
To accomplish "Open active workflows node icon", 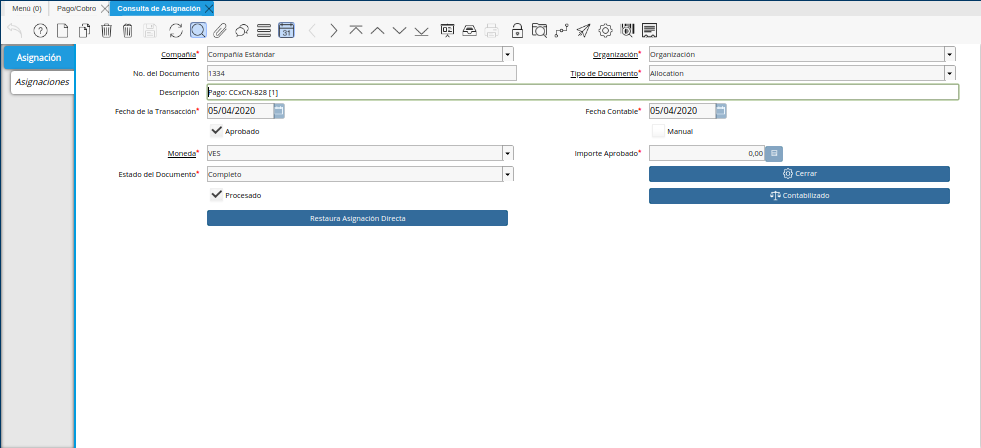I will (x=561, y=31).
